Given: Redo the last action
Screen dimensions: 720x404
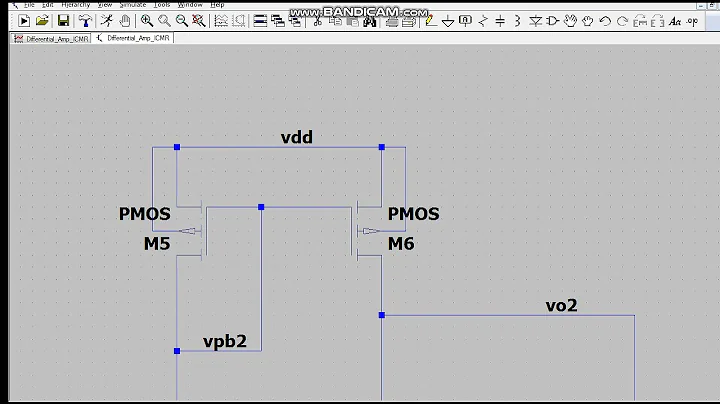Looking at the screenshot, I should pos(623,21).
